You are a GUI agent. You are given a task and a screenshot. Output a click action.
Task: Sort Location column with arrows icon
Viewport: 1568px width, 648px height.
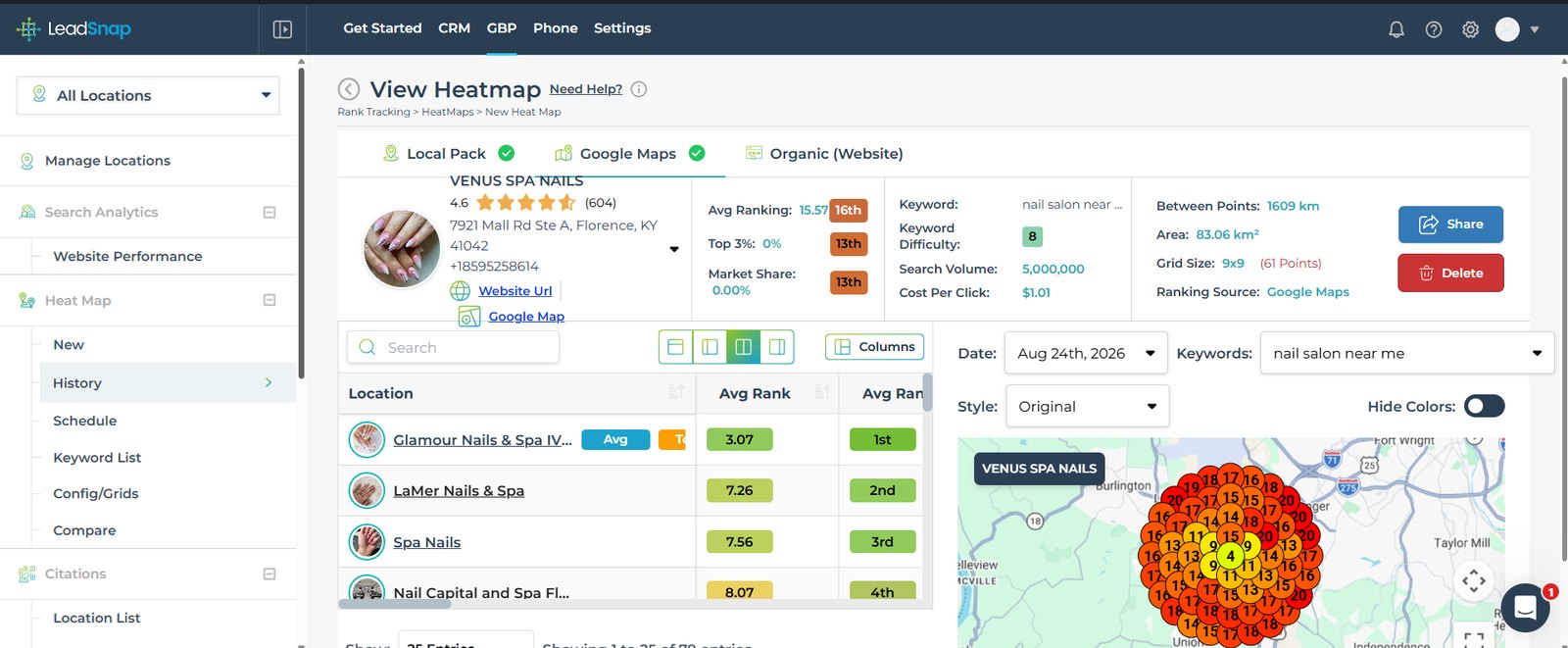coord(676,392)
